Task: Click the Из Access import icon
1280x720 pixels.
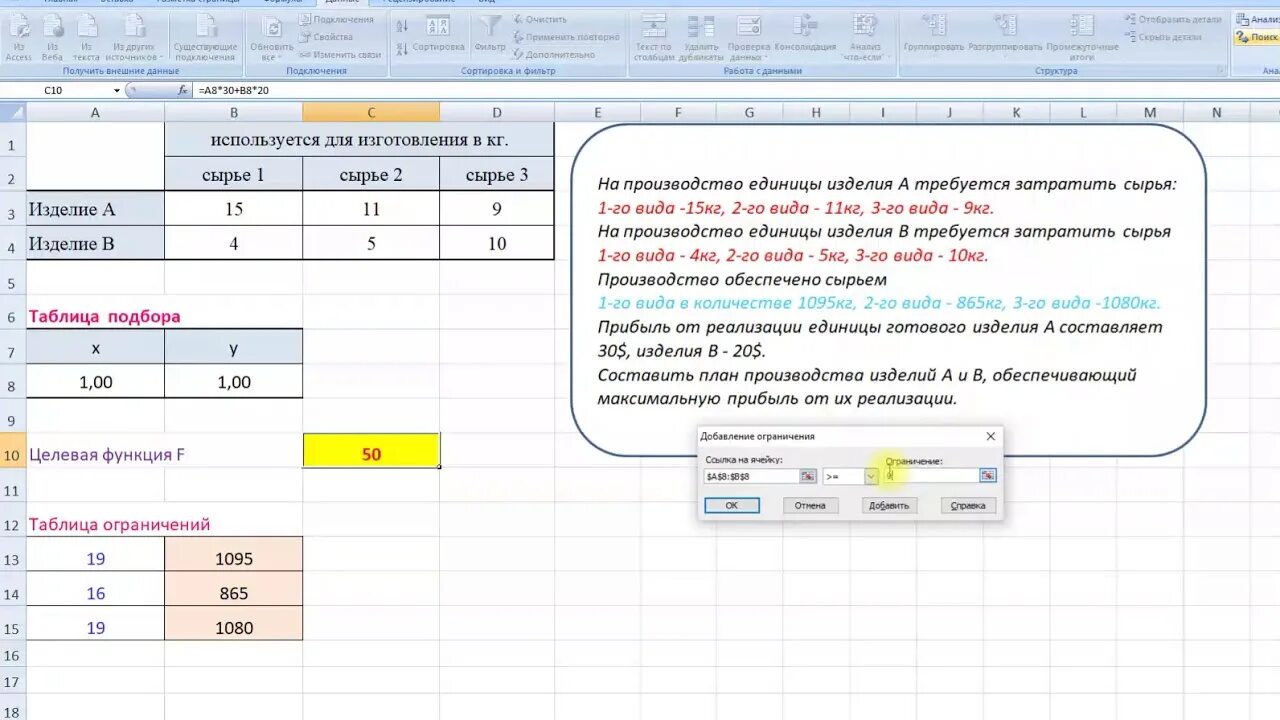Action: pos(18,38)
